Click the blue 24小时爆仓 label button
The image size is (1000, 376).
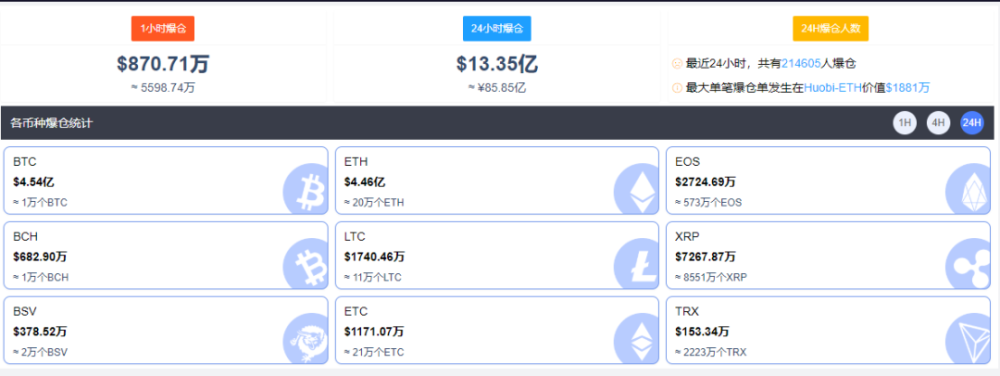pos(497,29)
